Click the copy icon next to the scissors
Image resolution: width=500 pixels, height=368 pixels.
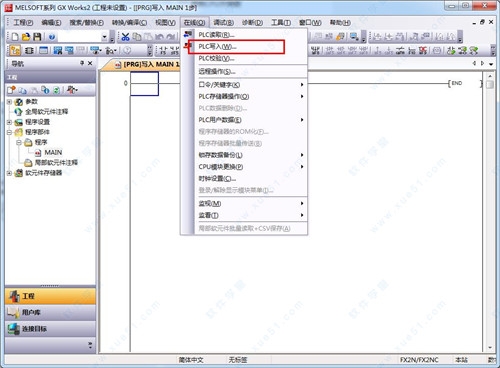click(x=137, y=37)
